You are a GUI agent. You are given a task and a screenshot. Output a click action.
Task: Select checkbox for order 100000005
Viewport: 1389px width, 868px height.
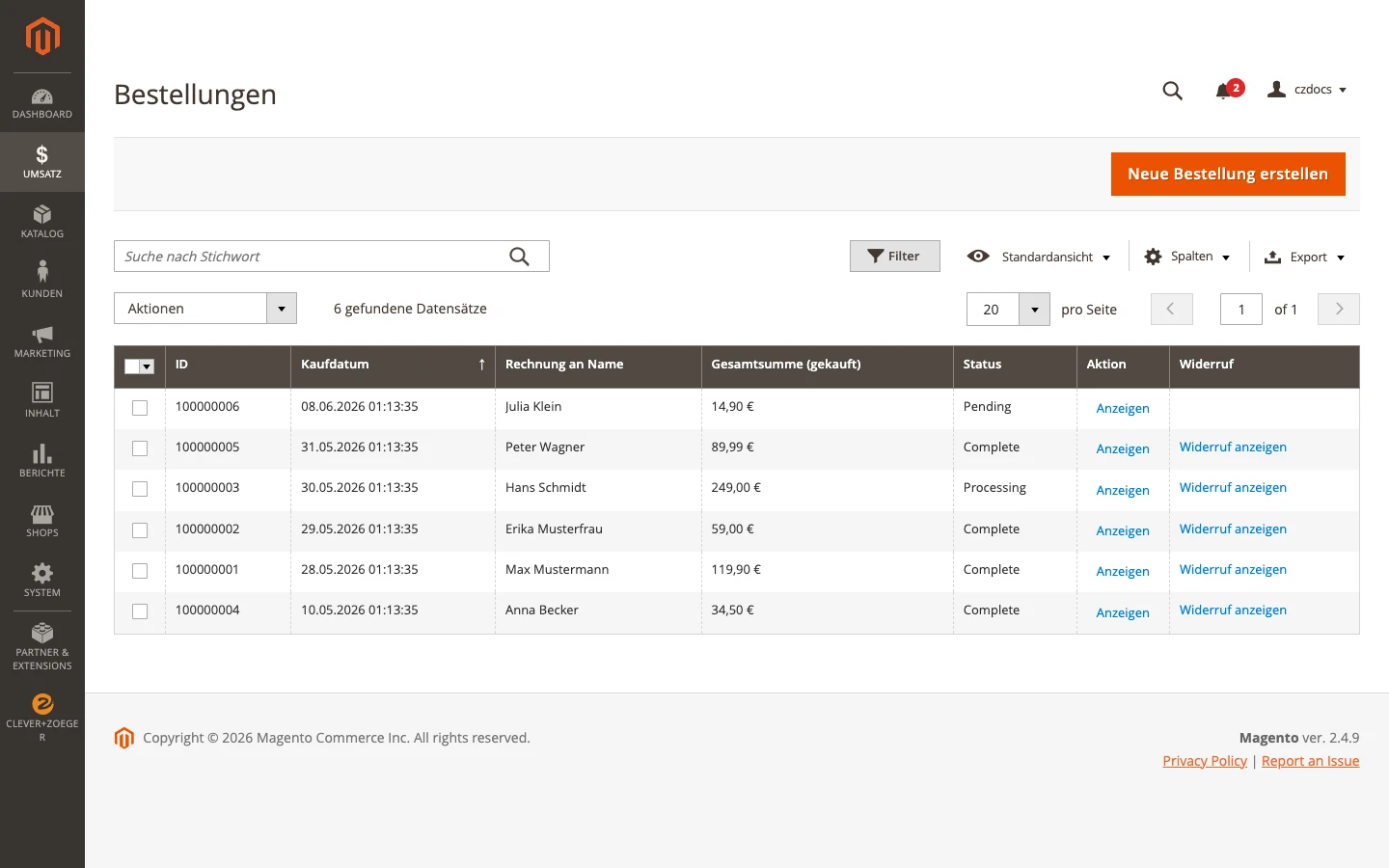(x=140, y=448)
